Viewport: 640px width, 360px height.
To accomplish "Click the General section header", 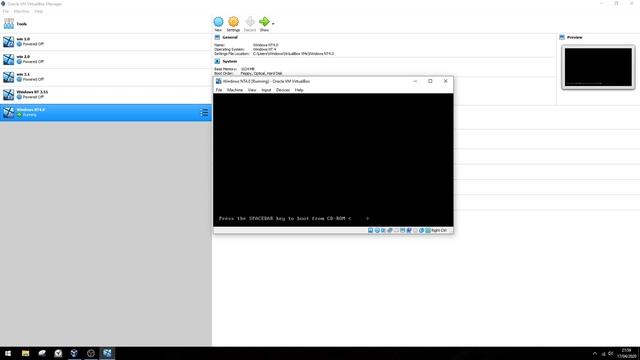I will 230,37.
